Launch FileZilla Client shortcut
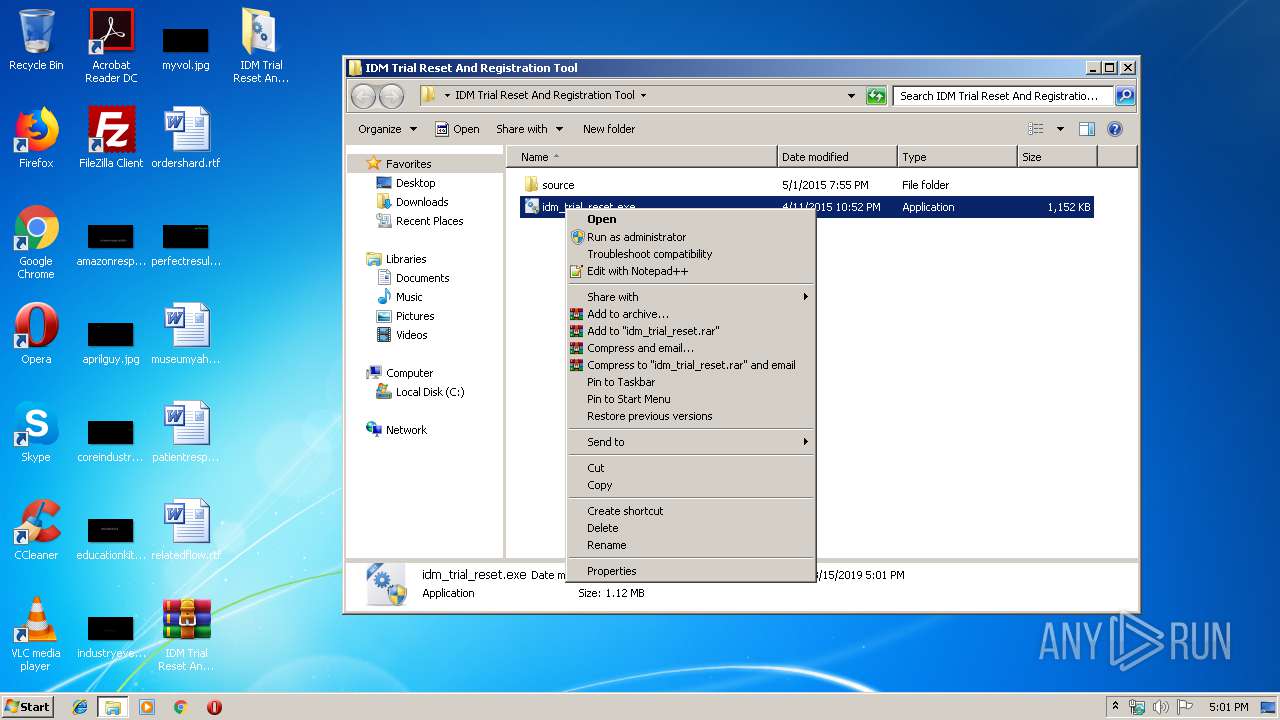1280x720 pixels. (x=111, y=137)
